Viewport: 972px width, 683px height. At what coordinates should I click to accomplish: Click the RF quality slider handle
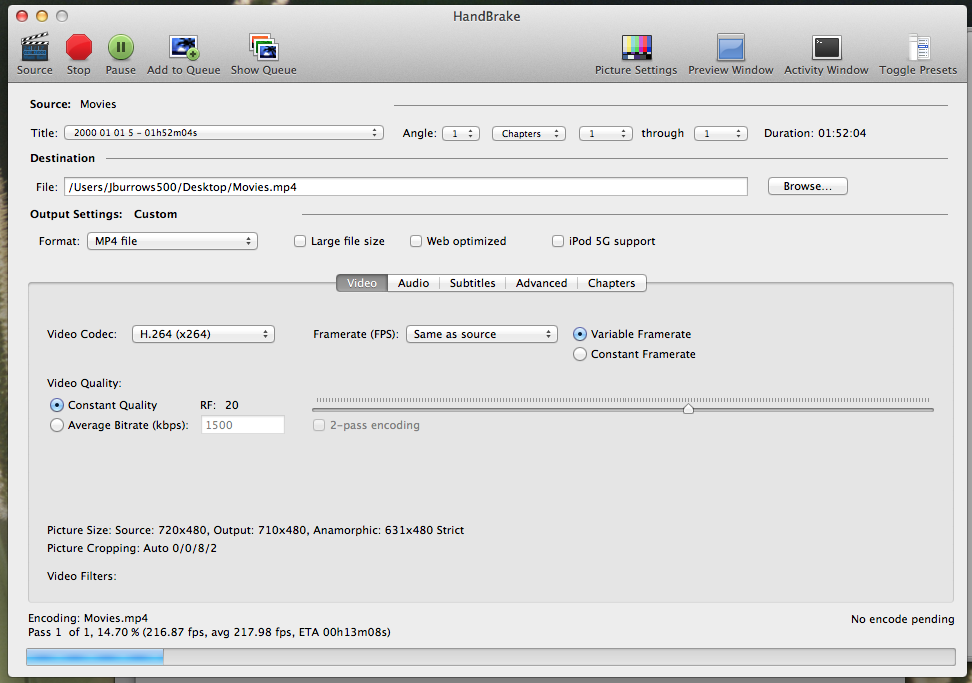click(688, 409)
